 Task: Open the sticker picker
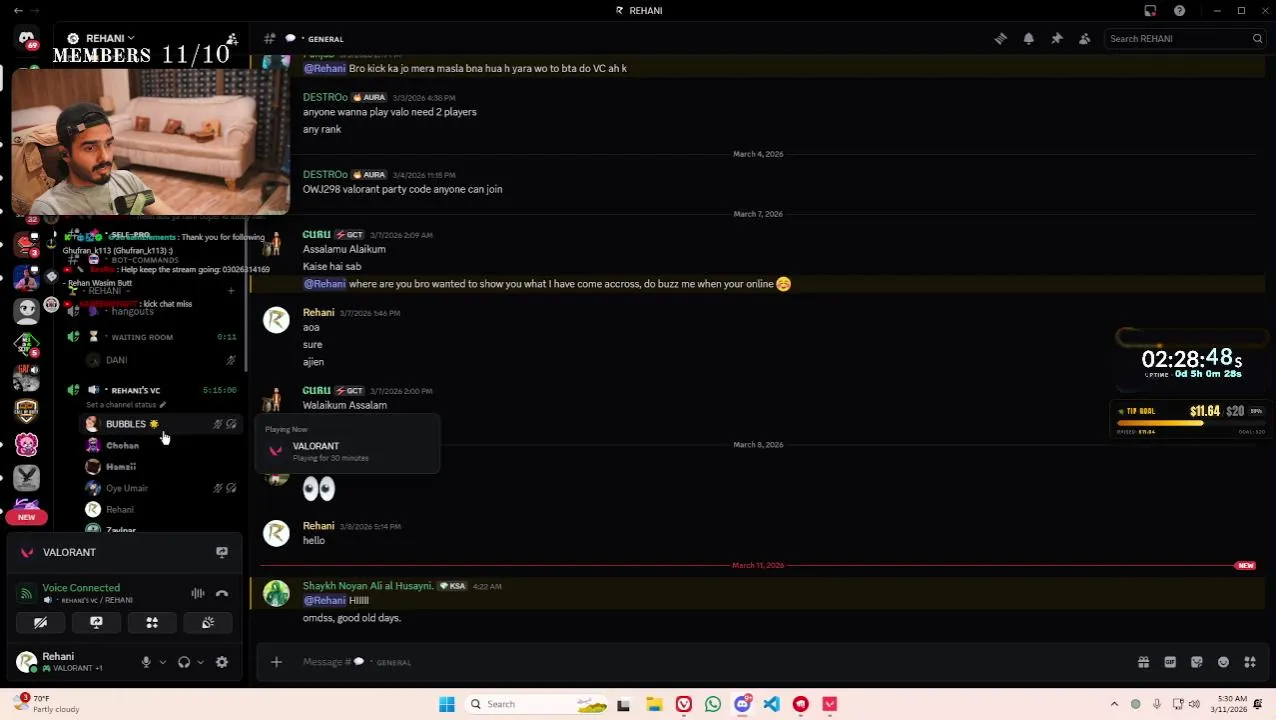[1196, 662]
